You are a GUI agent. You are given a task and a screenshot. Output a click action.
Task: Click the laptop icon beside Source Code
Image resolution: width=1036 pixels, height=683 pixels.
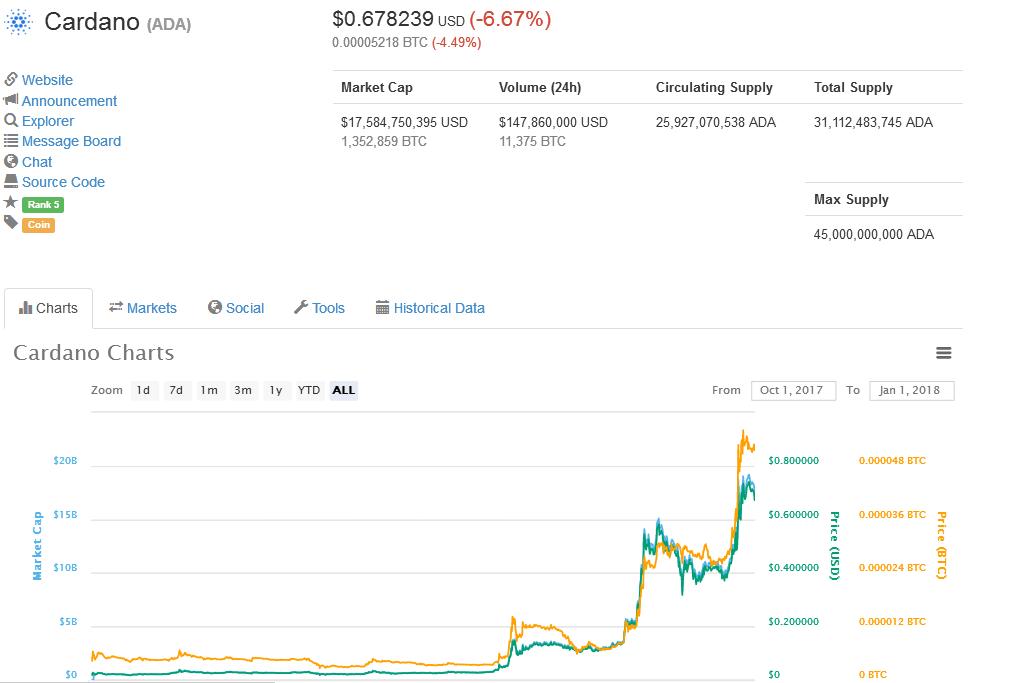click(11, 181)
